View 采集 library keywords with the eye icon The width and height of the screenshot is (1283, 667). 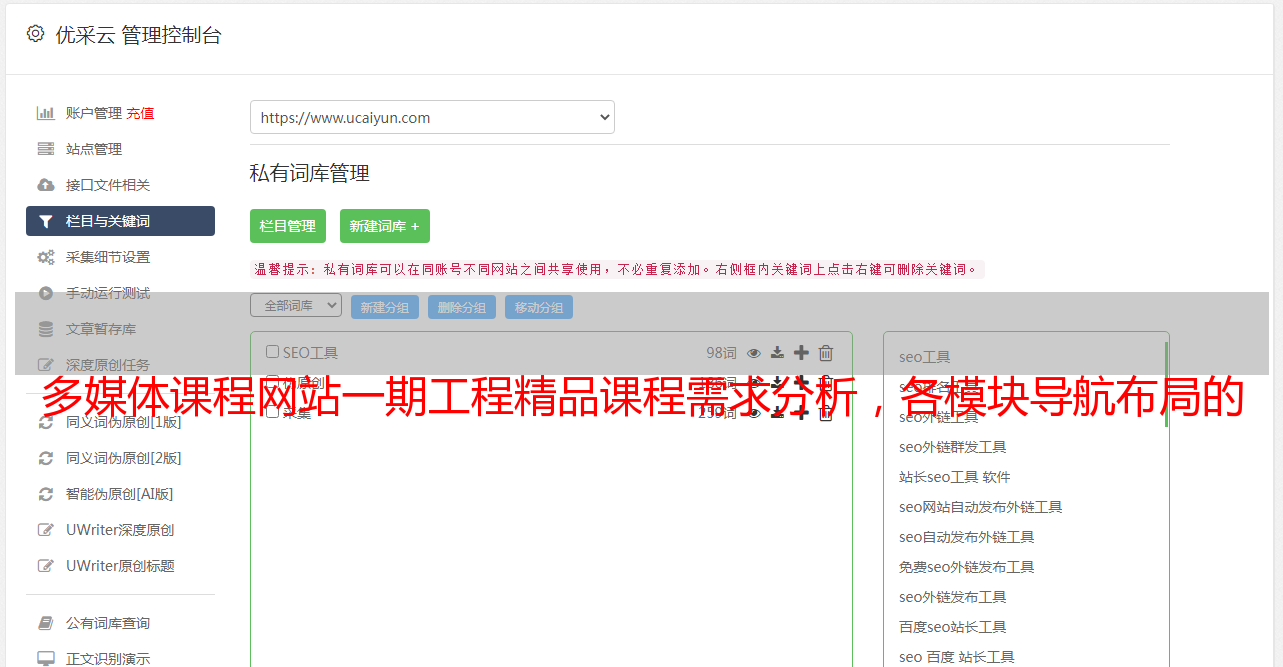point(754,413)
